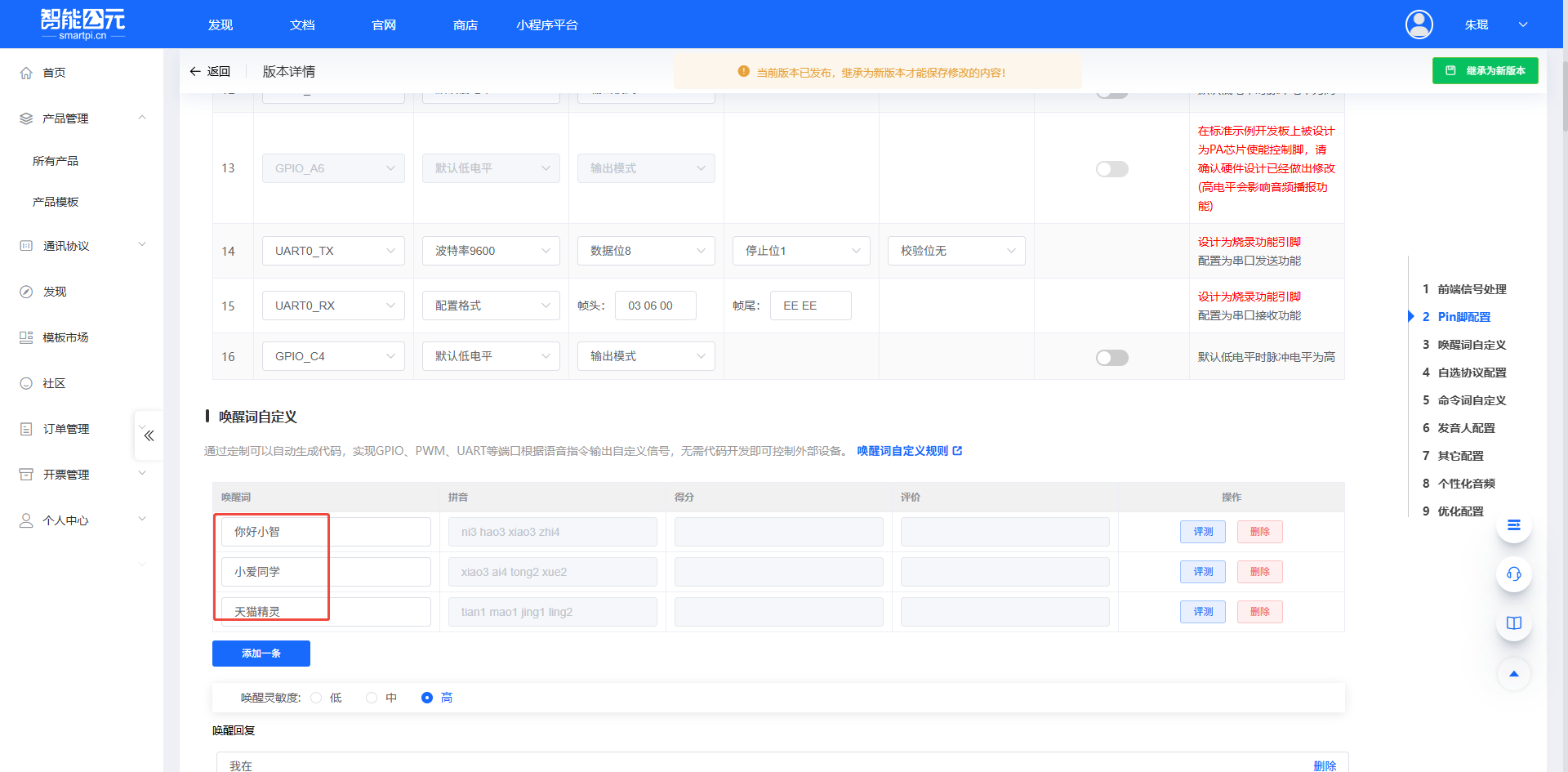Click the 继承为新版本 button
Image resolution: width=1568 pixels, height=772 pixels.
[1485, 71]
